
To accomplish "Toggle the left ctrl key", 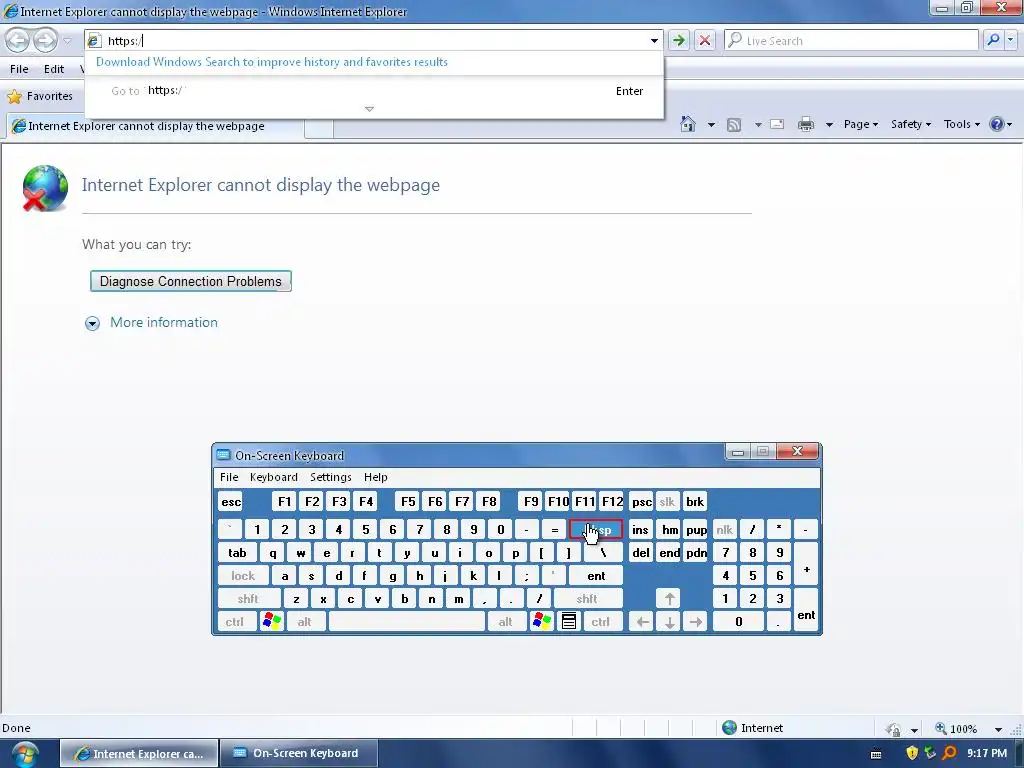I will point(235,622).
